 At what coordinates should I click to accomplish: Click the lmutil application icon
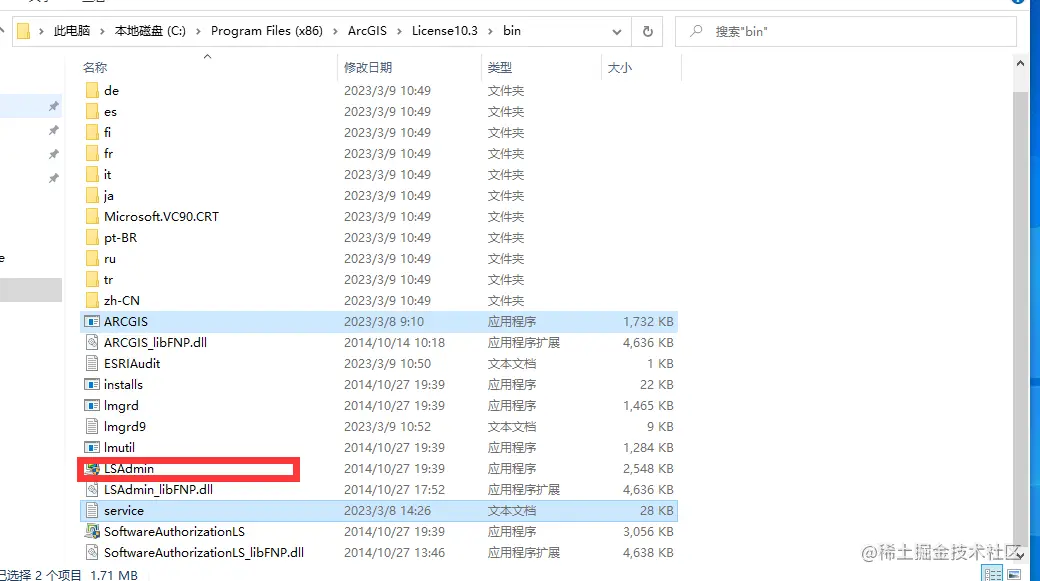coord(92,448)
